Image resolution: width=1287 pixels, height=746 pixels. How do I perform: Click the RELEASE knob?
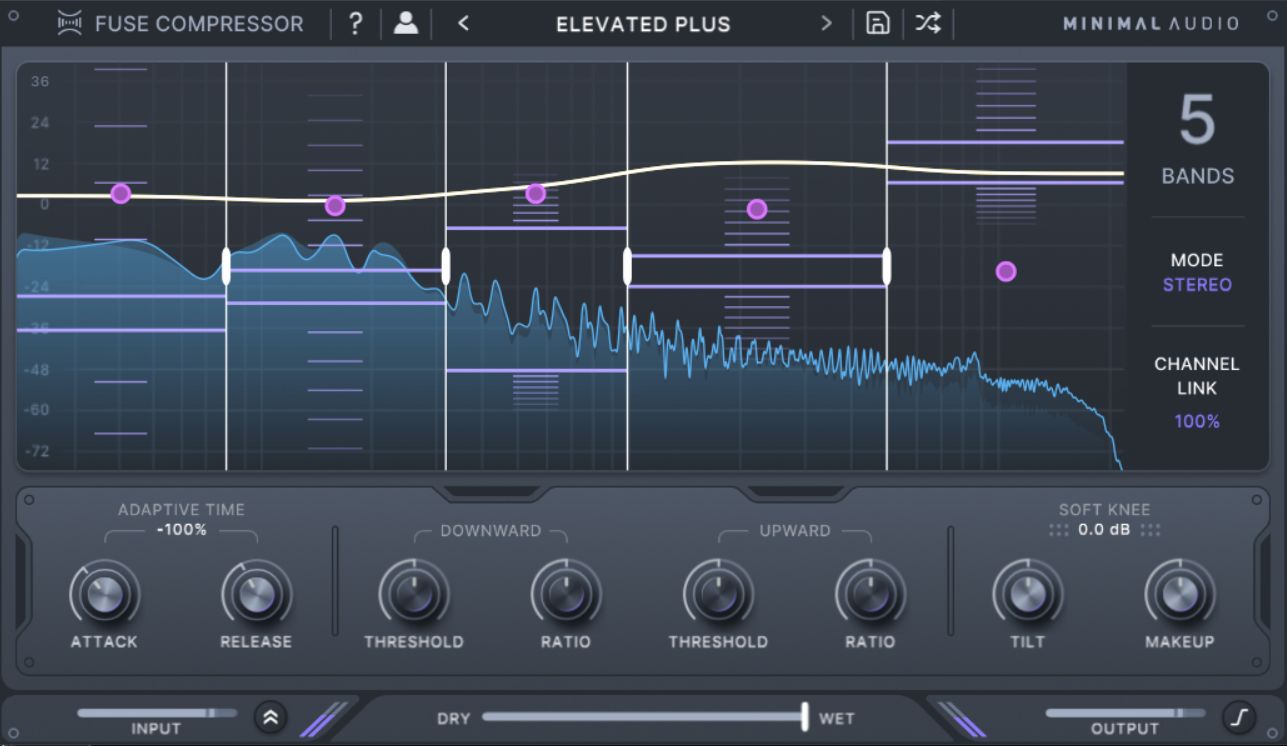[x=256, y=595]
